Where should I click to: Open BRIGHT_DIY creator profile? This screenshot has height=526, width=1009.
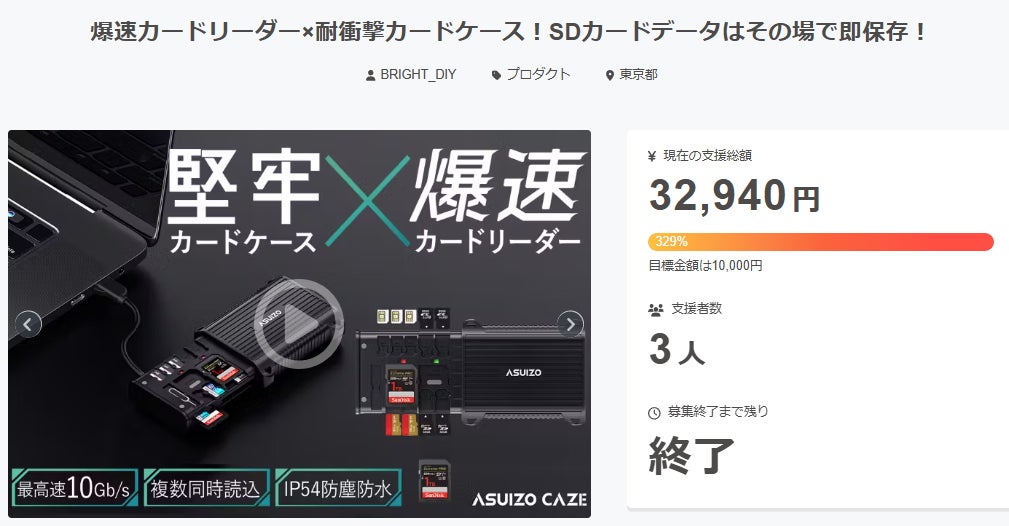click(x=418, y=75)
